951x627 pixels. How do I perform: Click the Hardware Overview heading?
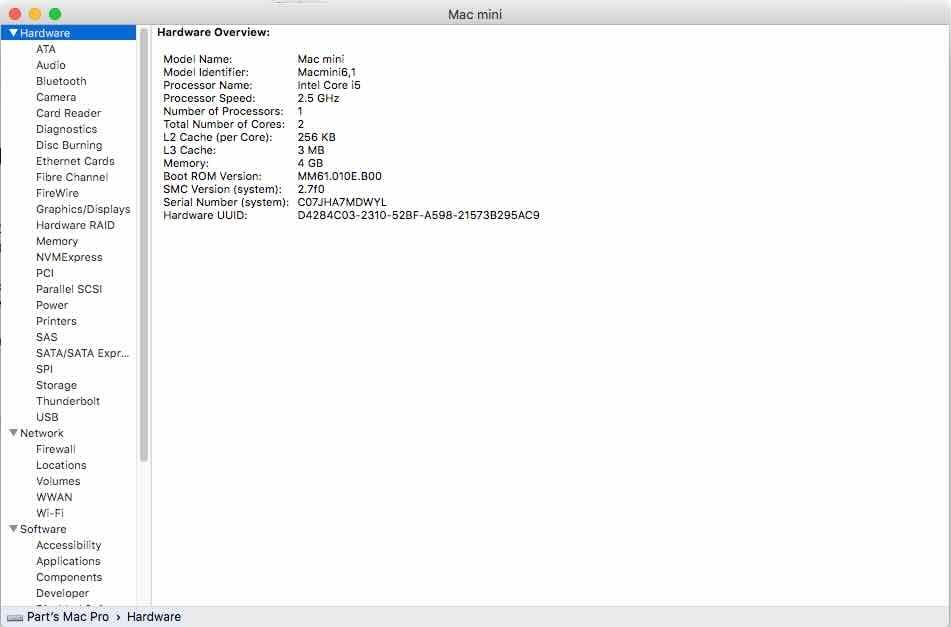click(x=213, y=32)
